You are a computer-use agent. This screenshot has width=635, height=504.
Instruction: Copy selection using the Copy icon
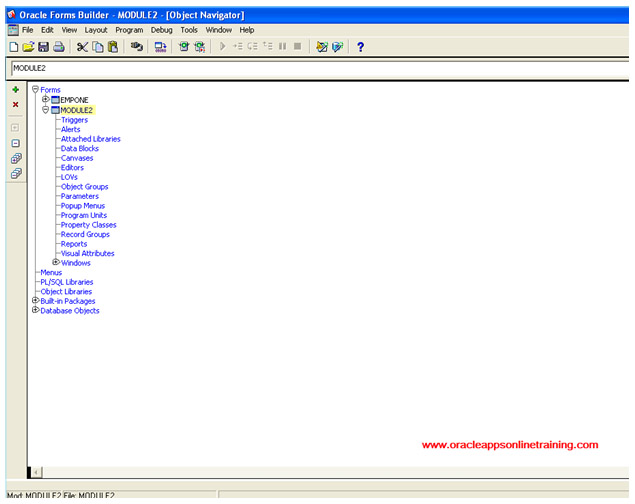(98, 47)
